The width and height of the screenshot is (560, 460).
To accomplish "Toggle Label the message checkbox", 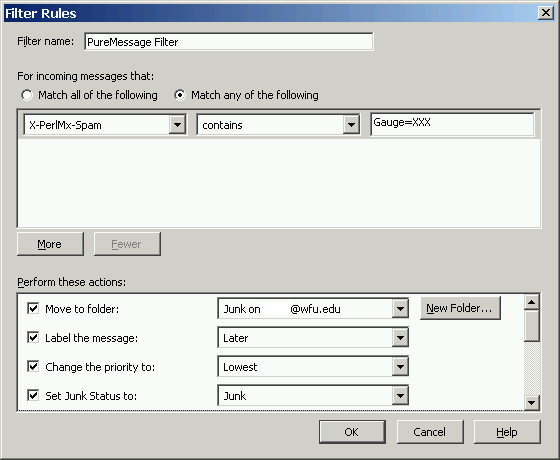I will [x=33, y=337].
